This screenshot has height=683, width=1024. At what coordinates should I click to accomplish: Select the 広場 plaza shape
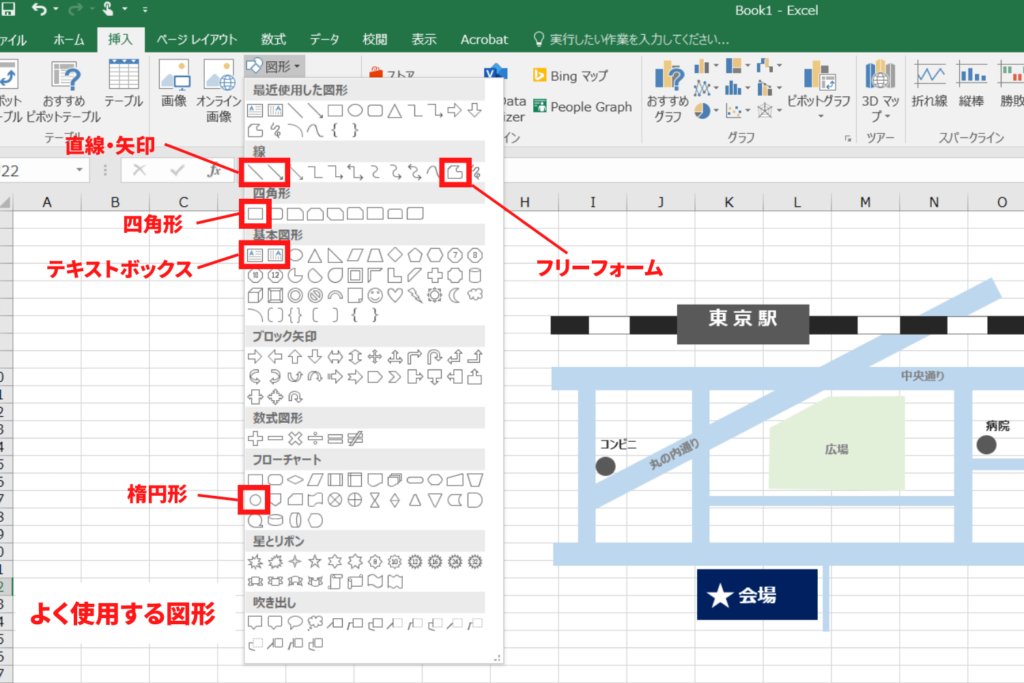[x=837, y=444]
